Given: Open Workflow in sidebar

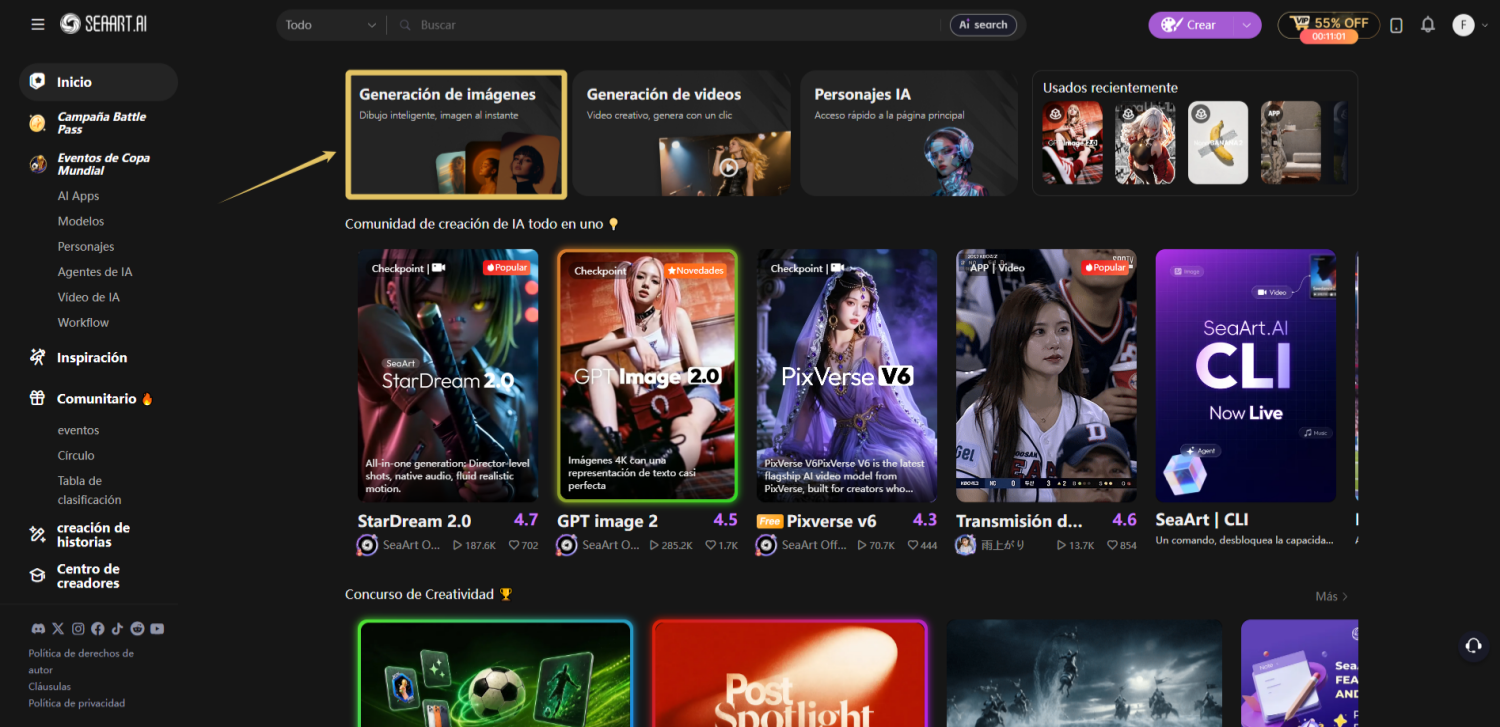Looking at the screenshot, I should pyautogui.click(x=83, y=322).
